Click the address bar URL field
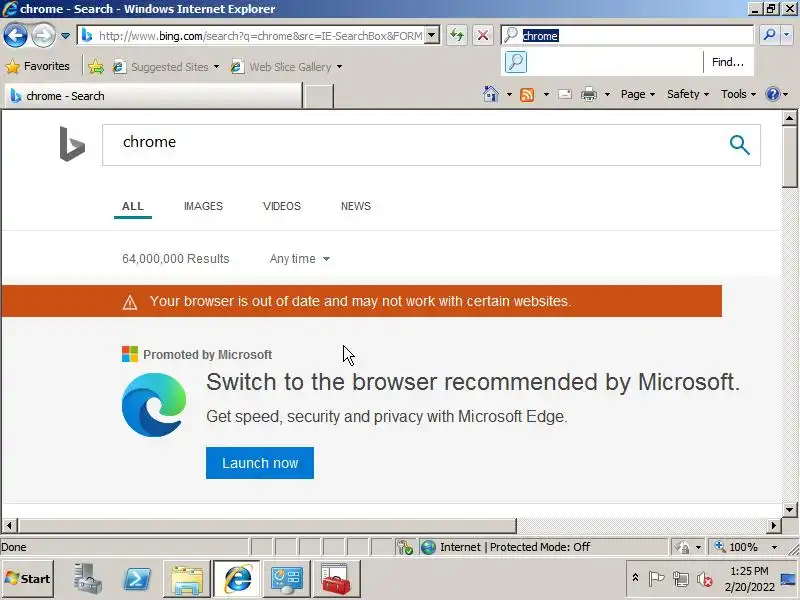Viewport: 800px width, 600px height. point(260,36)
